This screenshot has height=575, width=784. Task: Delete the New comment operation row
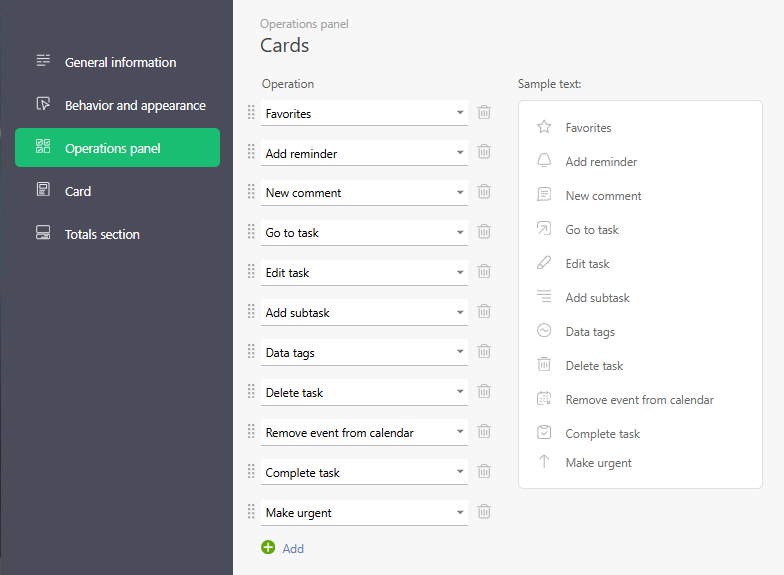pos(484,192)
